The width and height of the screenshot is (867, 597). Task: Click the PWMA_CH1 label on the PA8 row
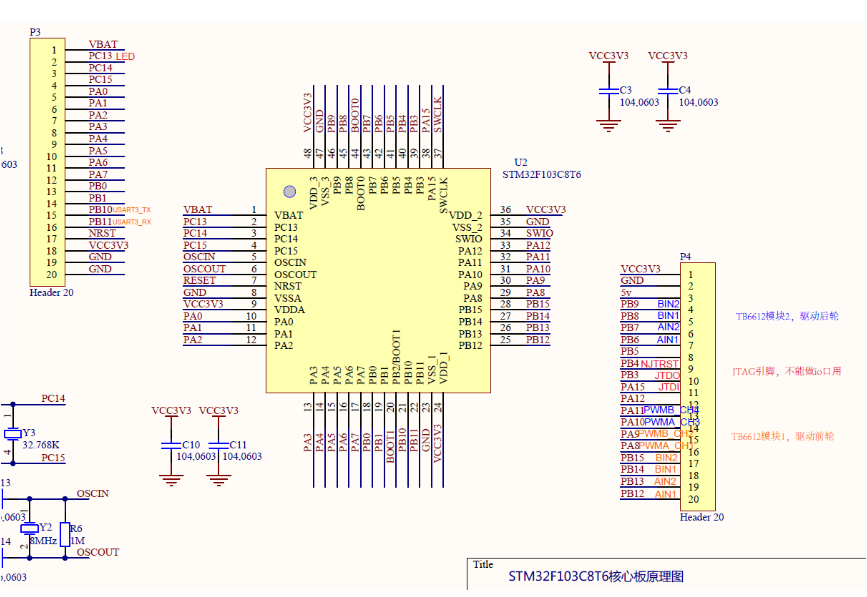(666, 446)
